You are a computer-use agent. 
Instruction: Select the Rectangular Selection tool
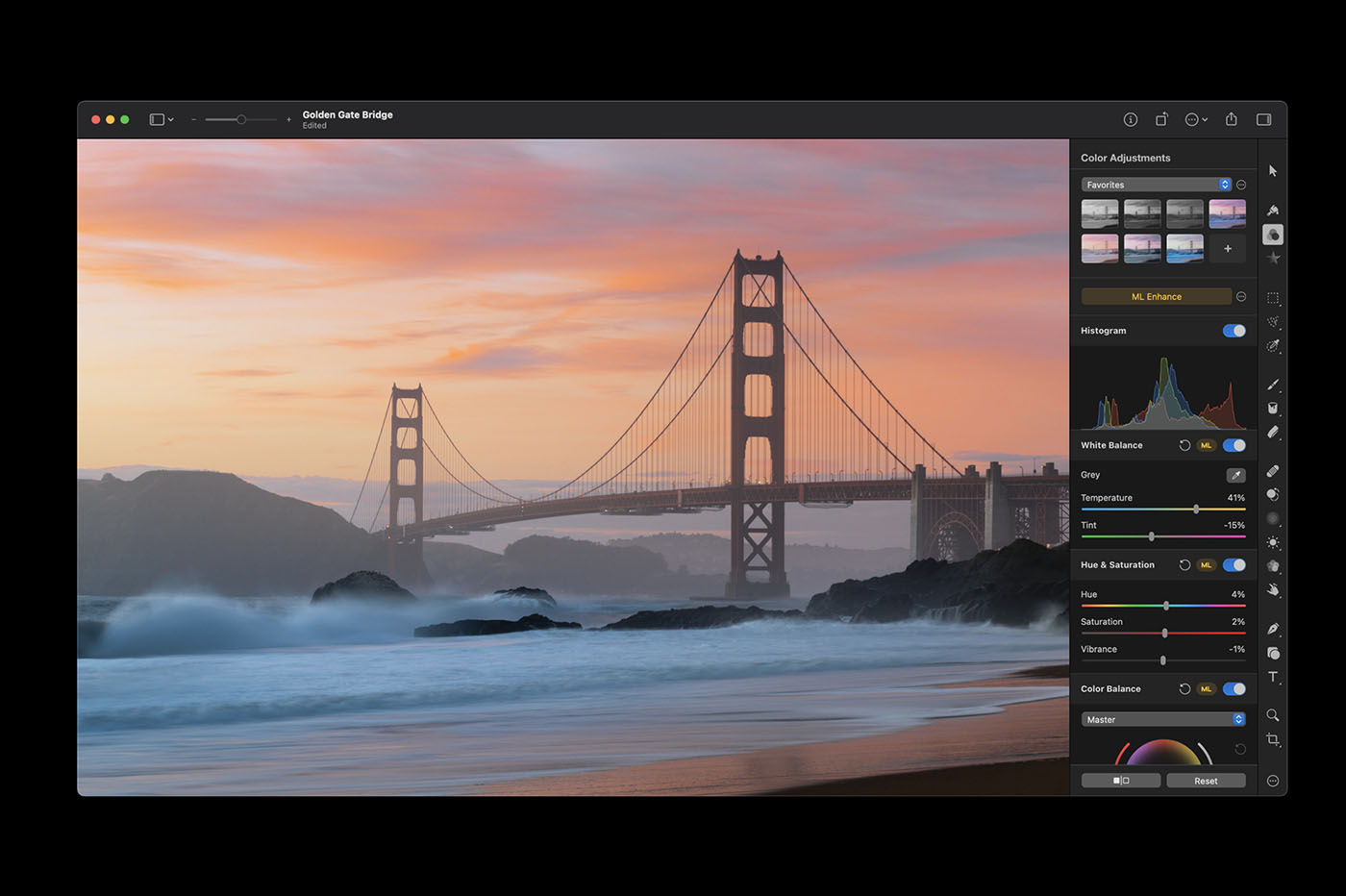(1273, 298)
